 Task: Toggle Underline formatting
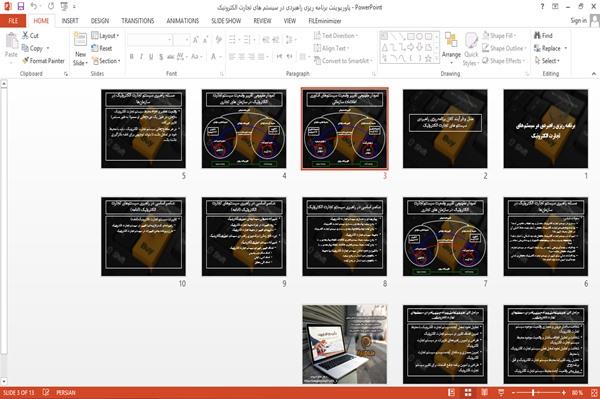(151, 57)
